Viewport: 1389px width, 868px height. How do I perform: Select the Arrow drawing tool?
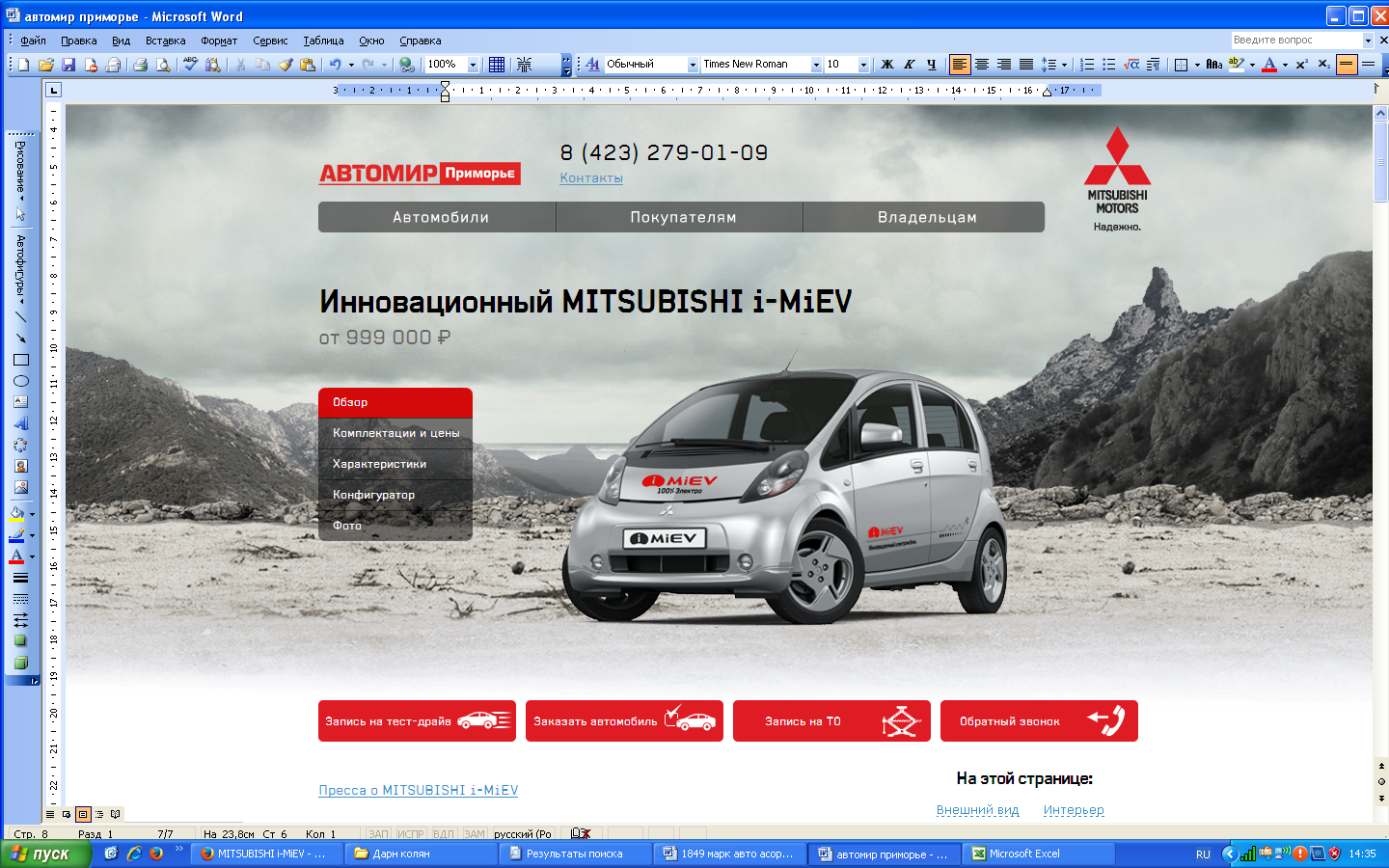pos(20,338)
